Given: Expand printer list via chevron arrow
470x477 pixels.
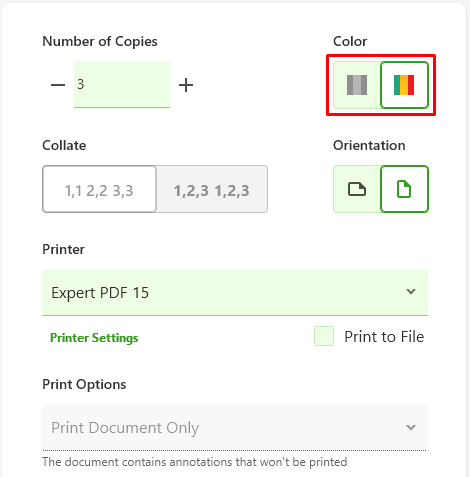Looking at the screenshot, I should (411, 292).
